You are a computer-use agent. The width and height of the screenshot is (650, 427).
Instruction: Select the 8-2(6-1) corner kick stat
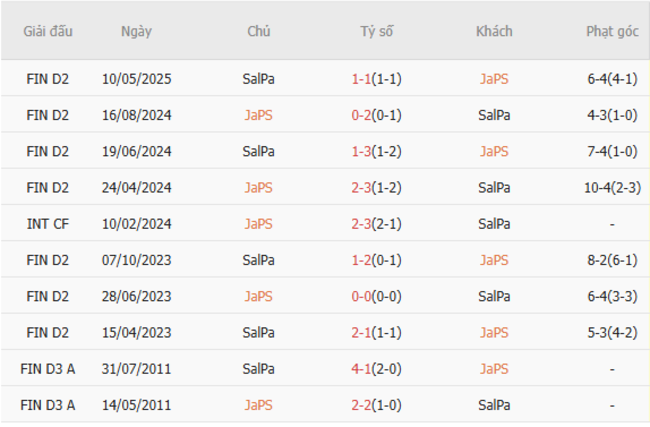click(612, 260)
